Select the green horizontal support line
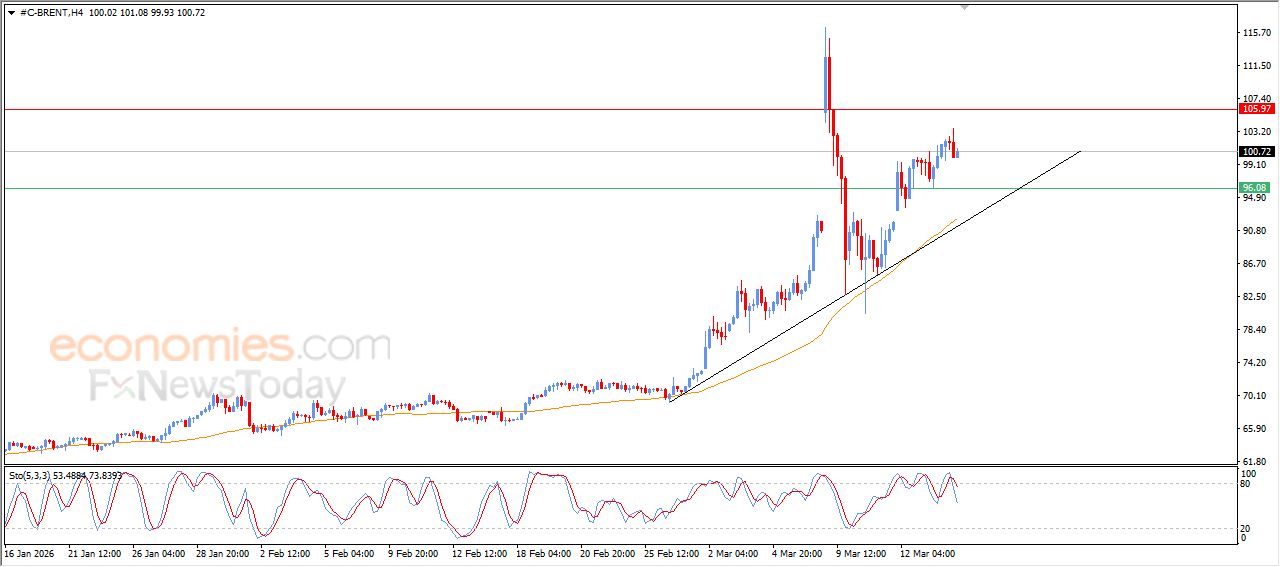Image resolution: width=1280 pixels, height=567 pixels. coord(400,188)
